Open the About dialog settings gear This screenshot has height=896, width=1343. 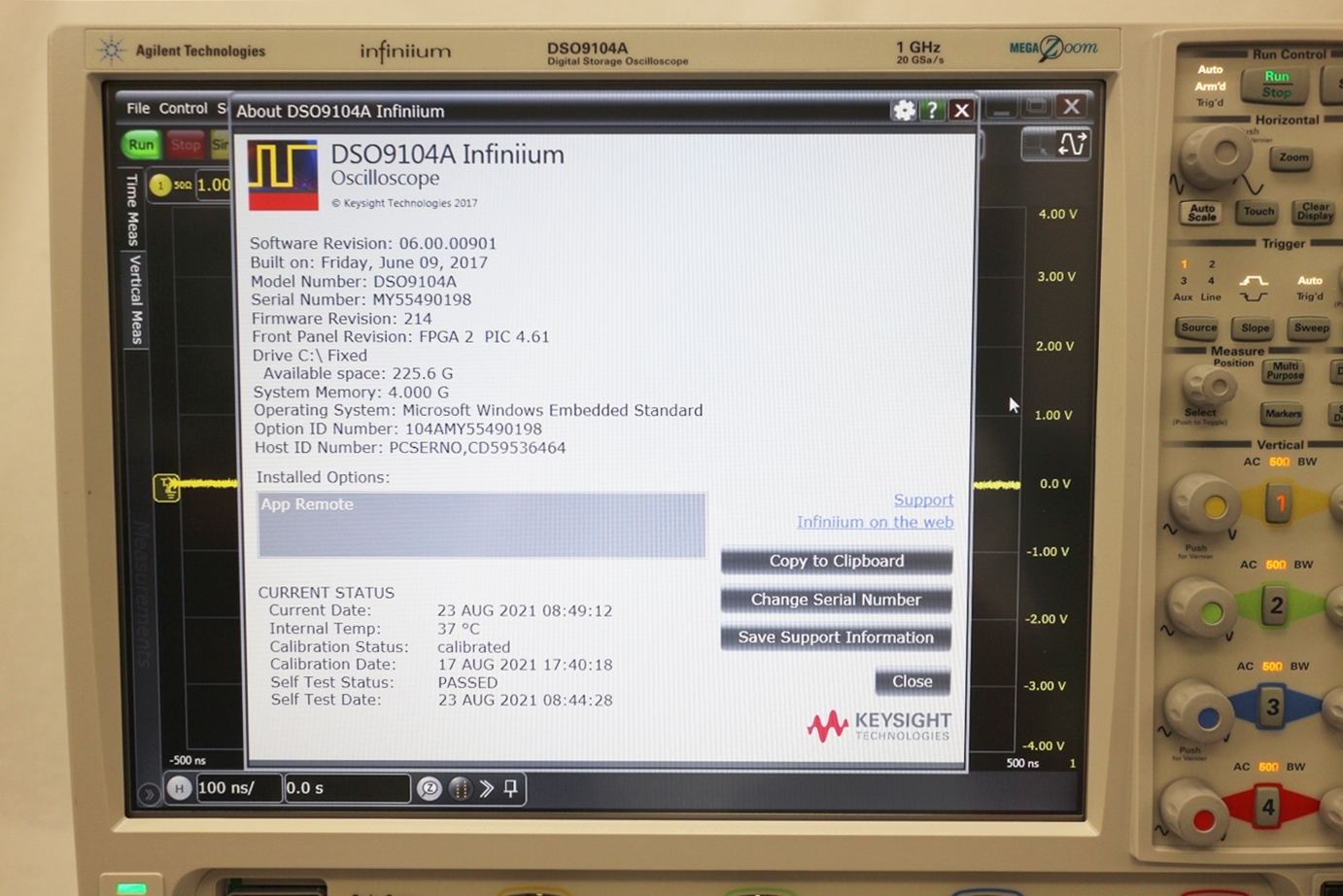click(x=904, y=110)
